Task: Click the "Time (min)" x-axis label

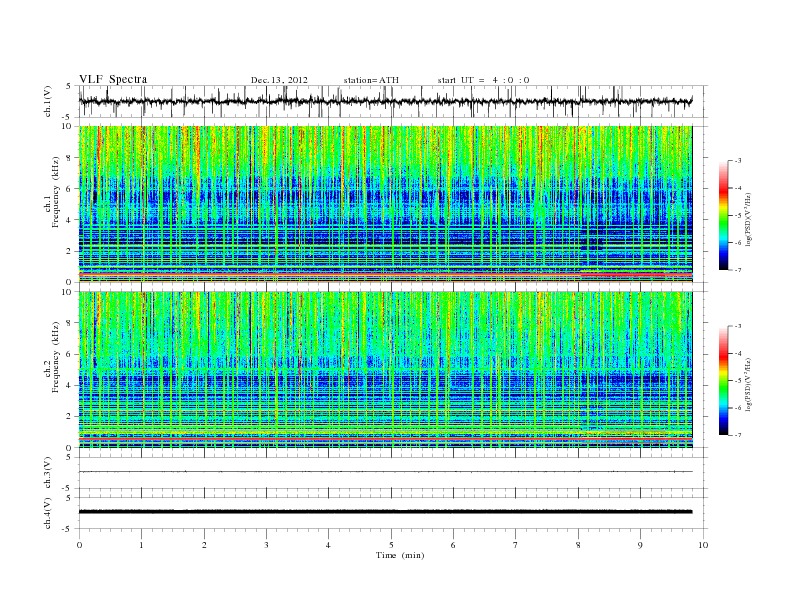Action: tap(400, 555)
